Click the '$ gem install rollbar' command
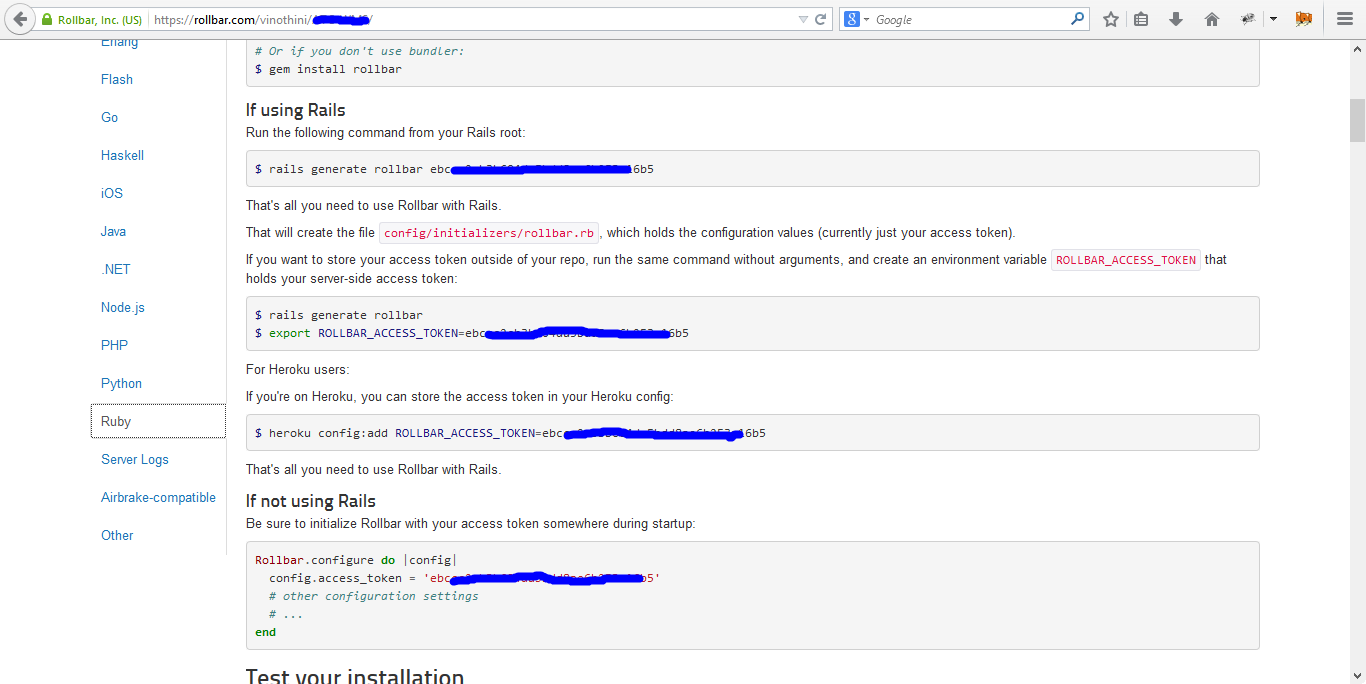Image resolution: width=1366 pixels, height=684 pixels. (328, 69)
